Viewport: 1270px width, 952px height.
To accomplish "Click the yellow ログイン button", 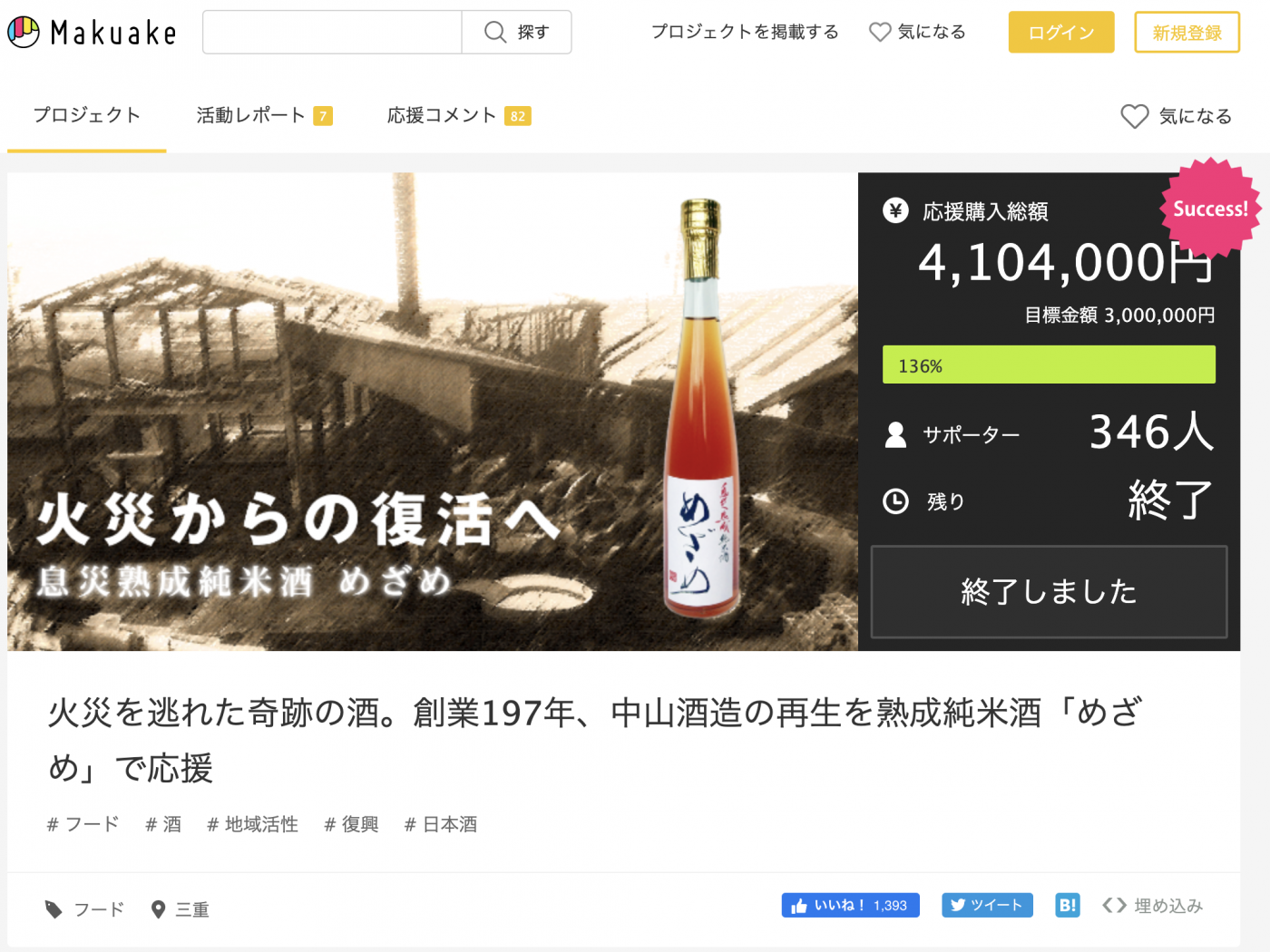I will 1061,33.
